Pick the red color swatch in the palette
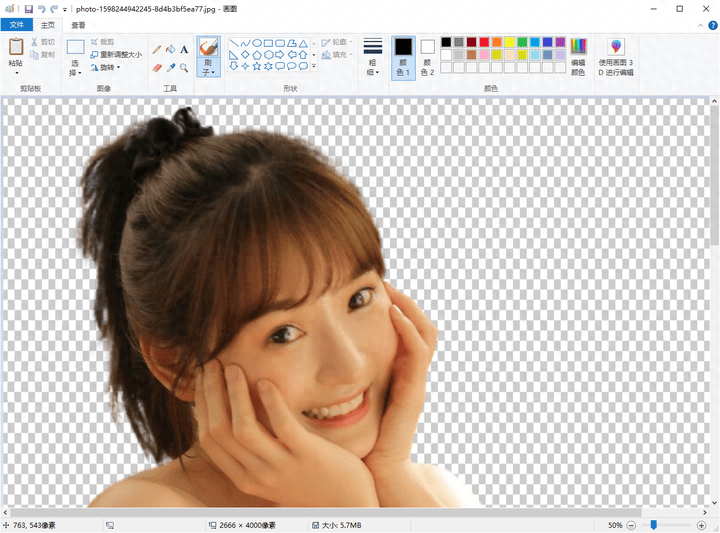720x533 pixels. 484,42
